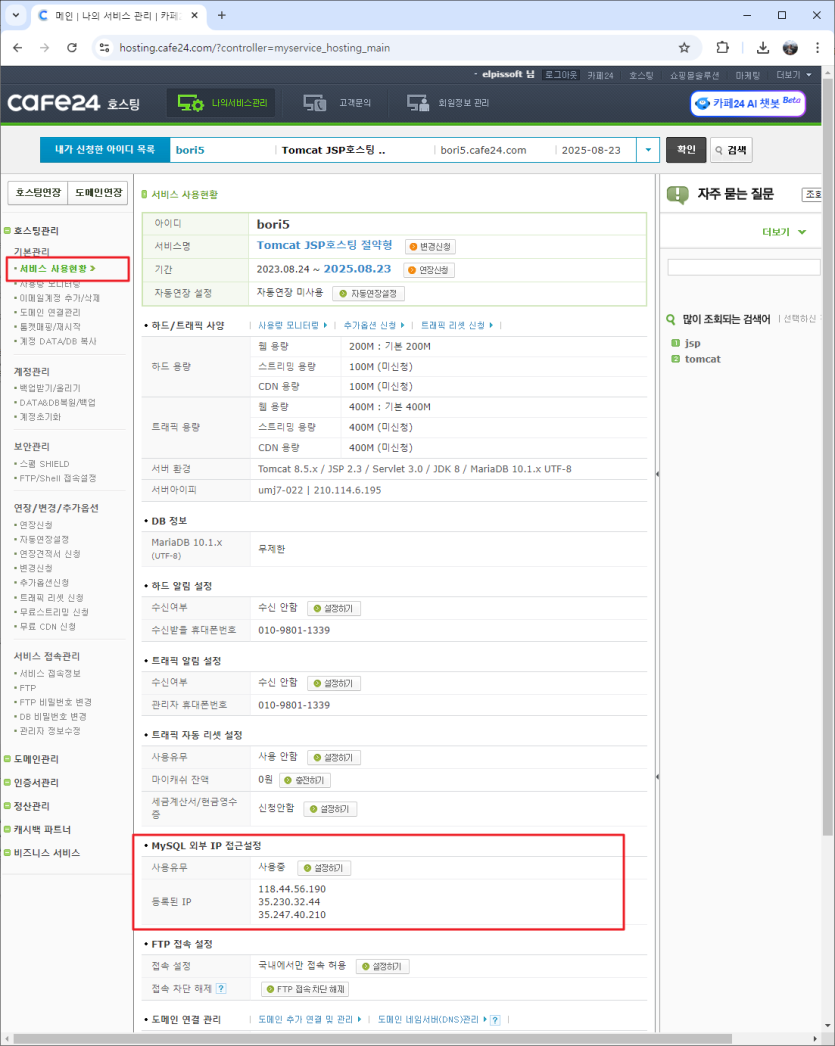Open 이메일계정 추가/삭제 in the sidebar
This screenshot has width=835, height=1046.
59,298
